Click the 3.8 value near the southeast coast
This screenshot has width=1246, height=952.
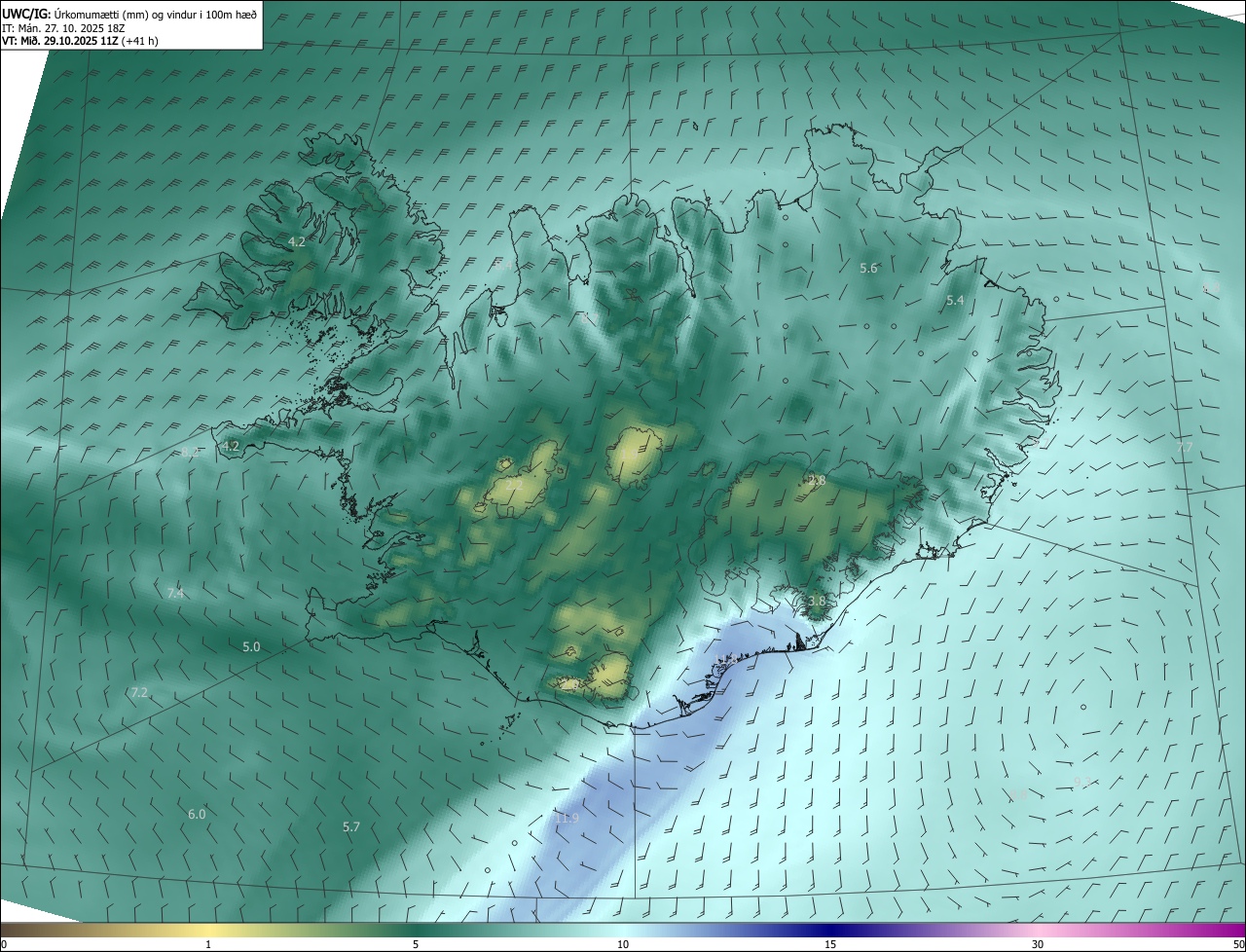pyautogui.click(x=816, y=602)
